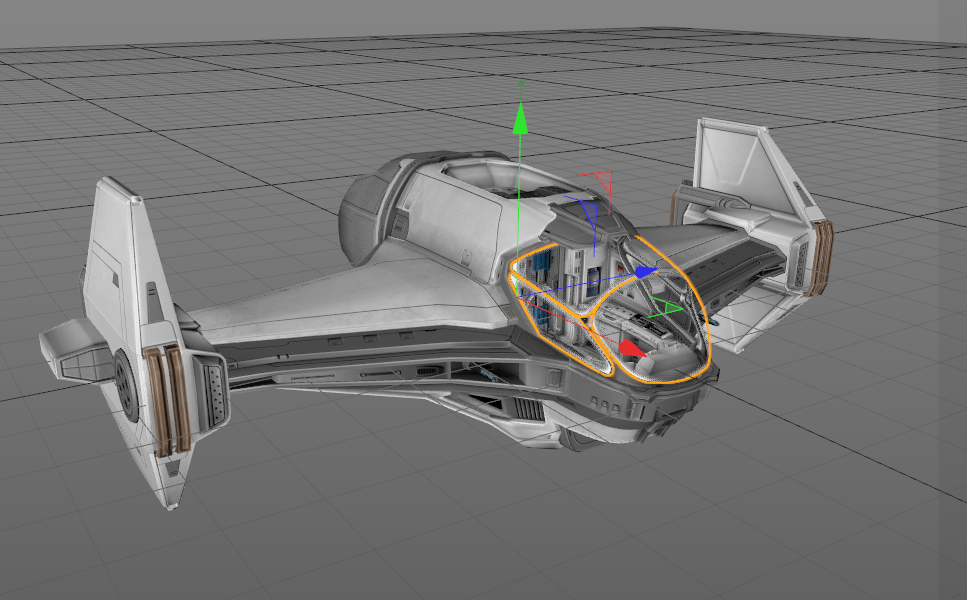Click the red X-axis arrow handle
Image resolution: width=967 pixels, height=600 pixels.
(x=629, y=347)
